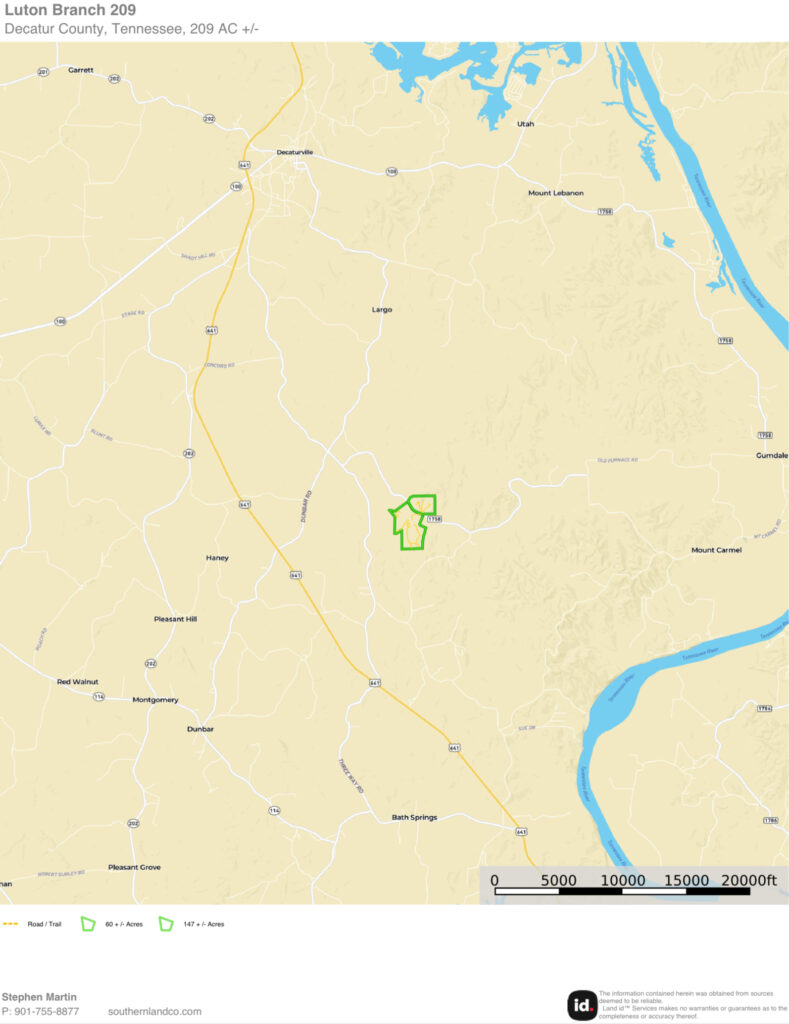Screen dimensions: 789x1024
Task: Select the Pleasant Grove place label
Action: (x=135, y=867)
